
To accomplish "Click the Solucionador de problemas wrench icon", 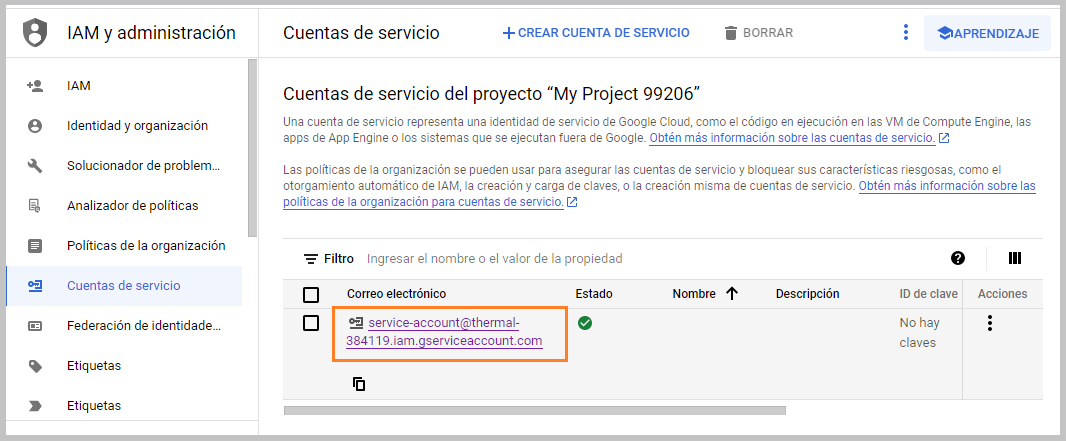I will tap(35, 166).
